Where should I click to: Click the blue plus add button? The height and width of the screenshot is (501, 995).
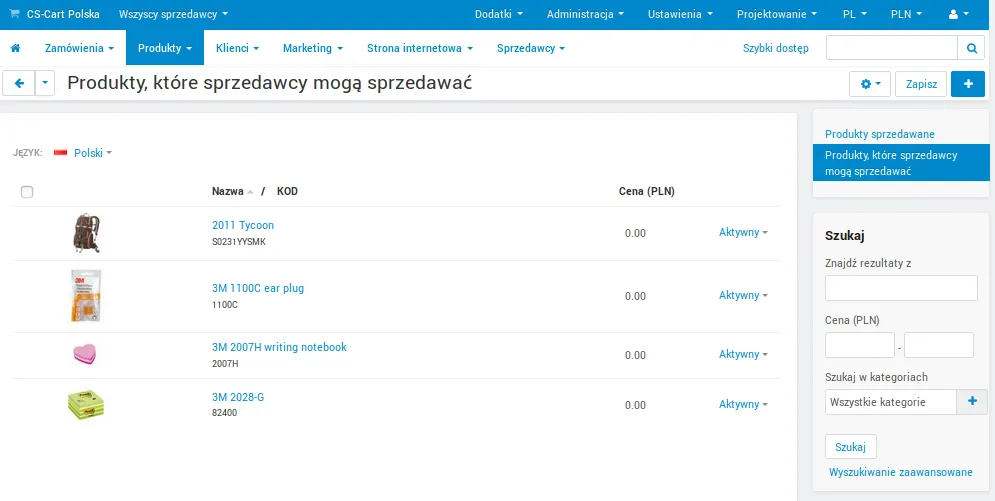968,84
